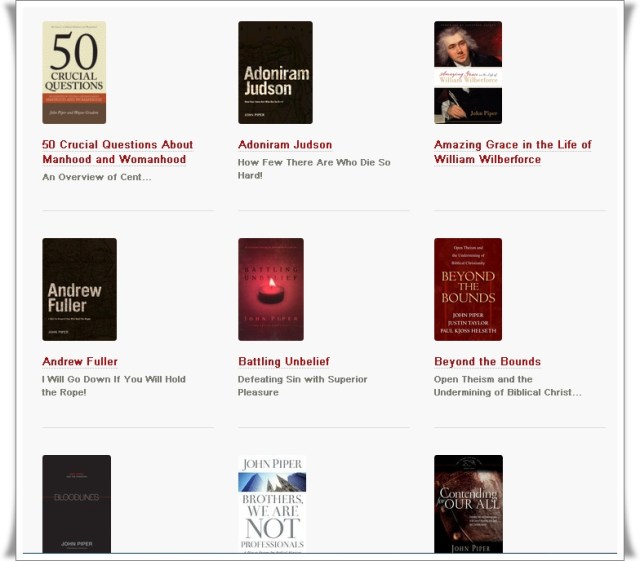Click the Andrew Fuller title link

[80, 361]
